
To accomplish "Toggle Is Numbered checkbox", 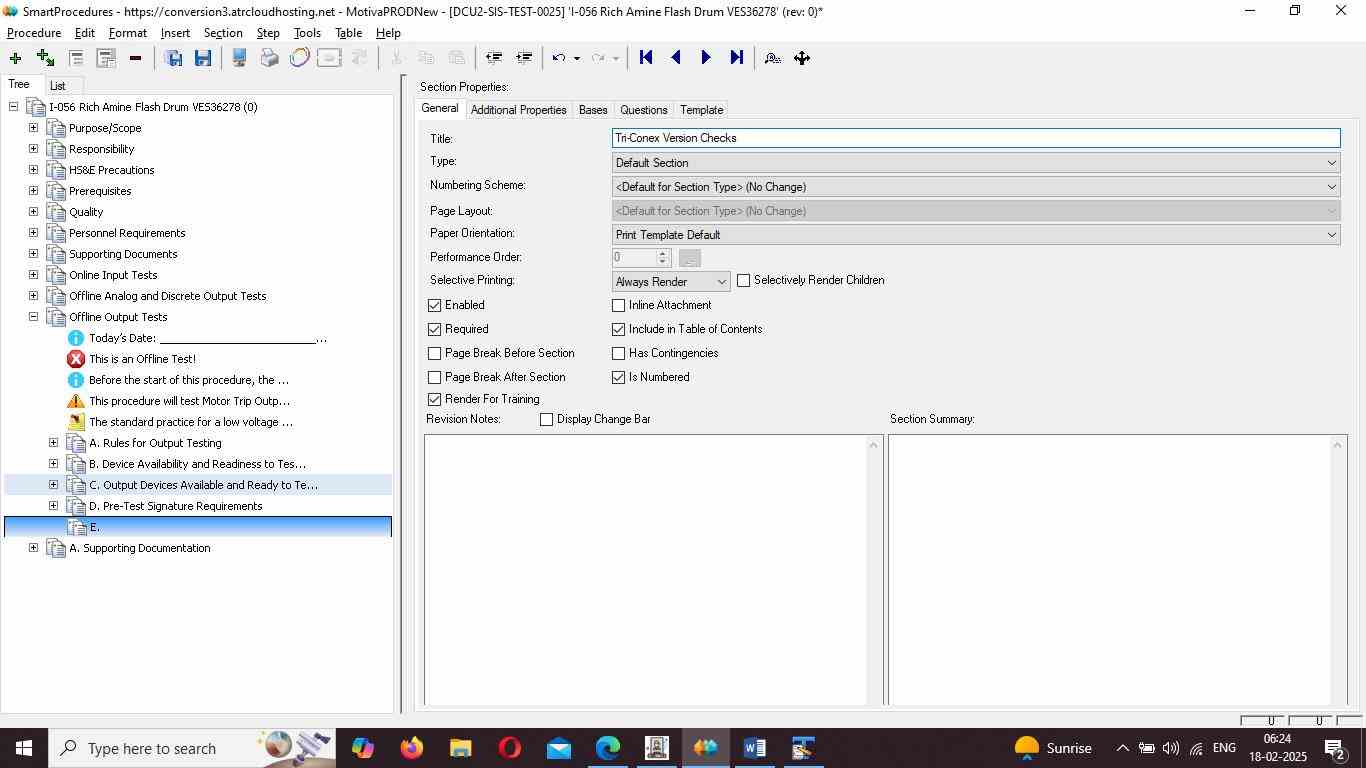I will point(618,377).
